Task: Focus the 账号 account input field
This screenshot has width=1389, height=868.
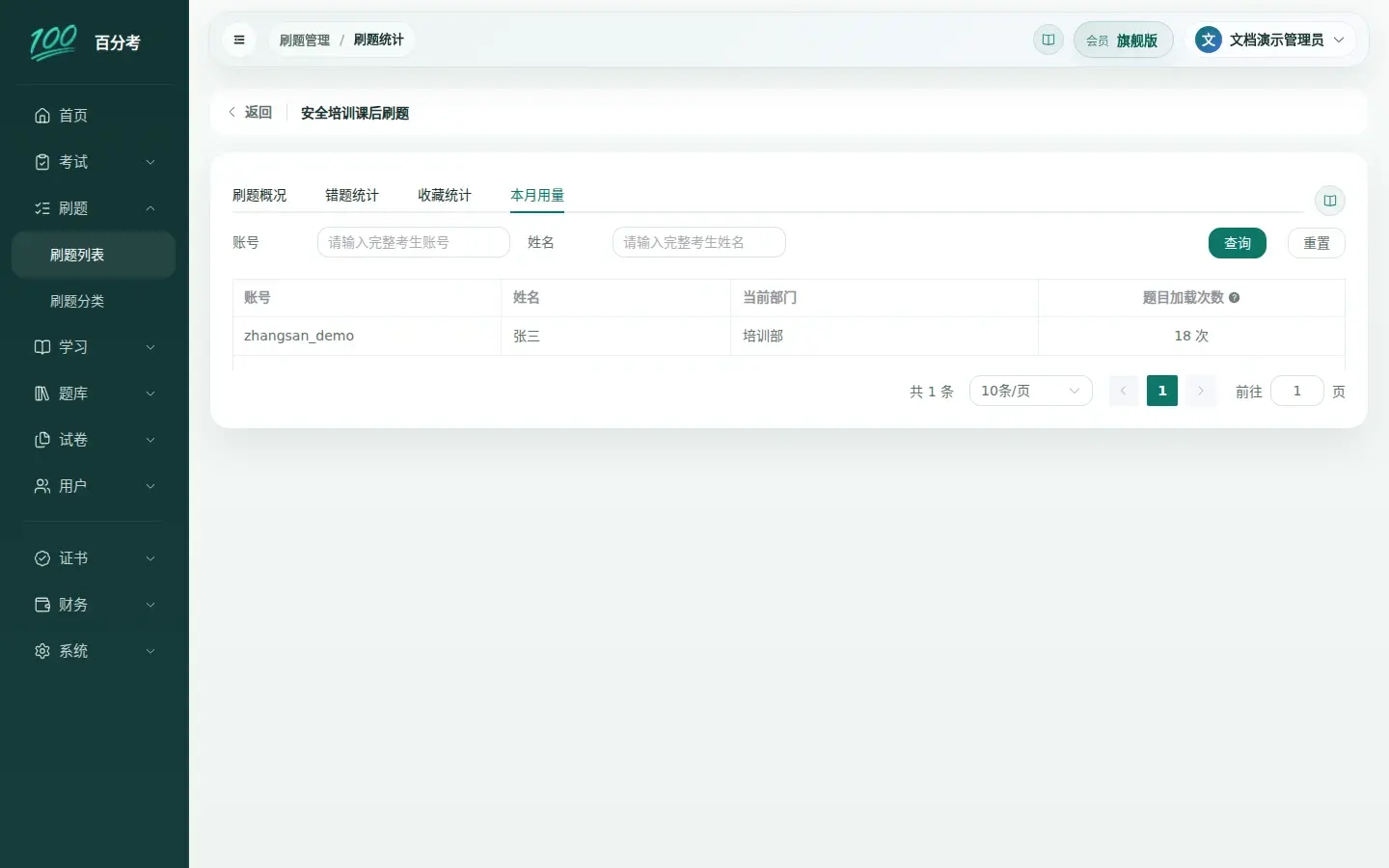Action: (x=414, y=242)
